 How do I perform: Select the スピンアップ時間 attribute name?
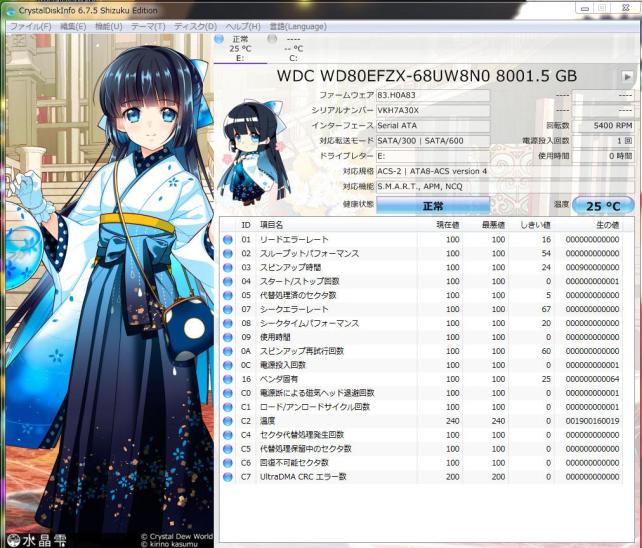click(290, 267)
